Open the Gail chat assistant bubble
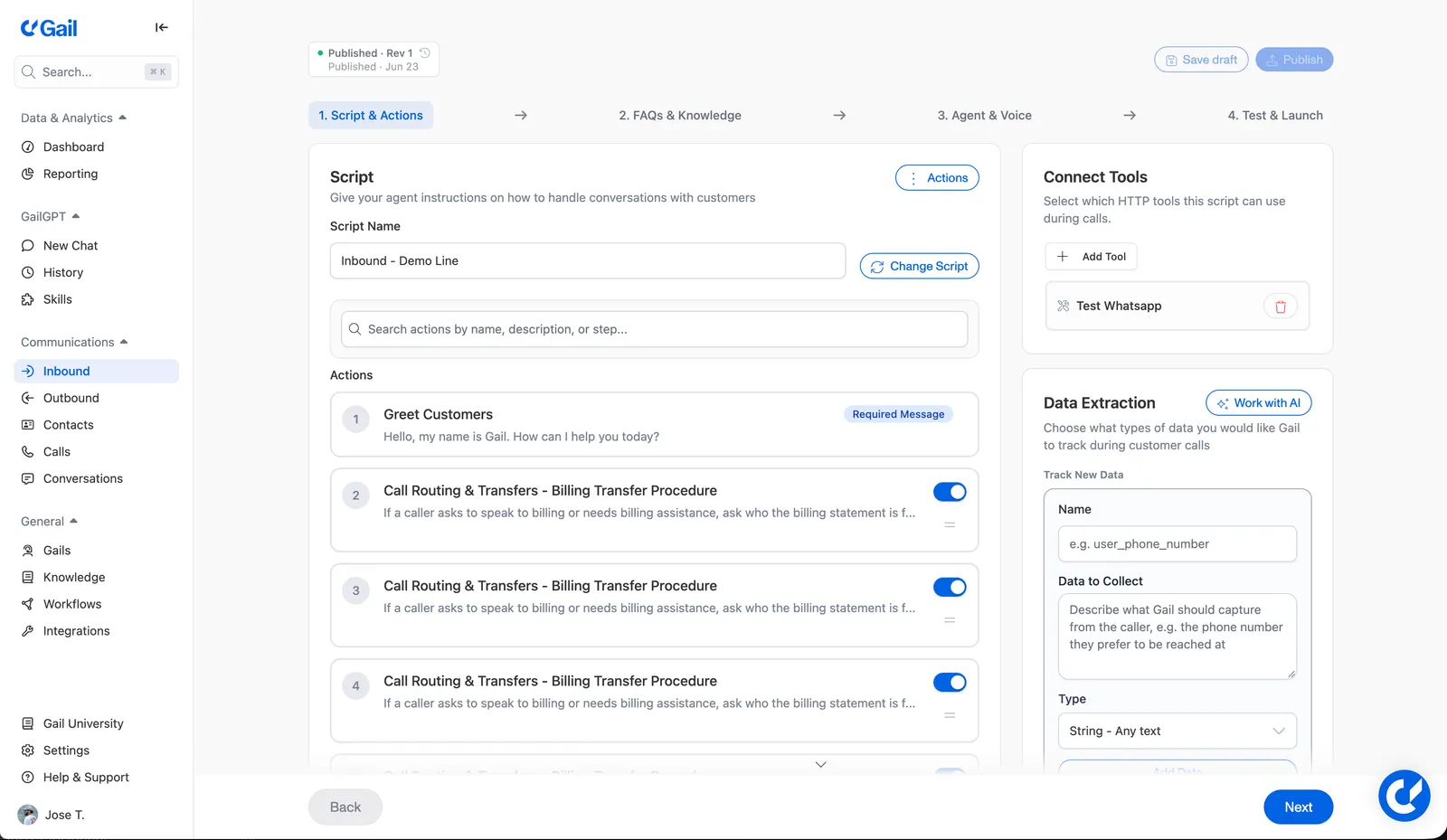Viewport: 1447px width, 840px height. pos(1404,796)
